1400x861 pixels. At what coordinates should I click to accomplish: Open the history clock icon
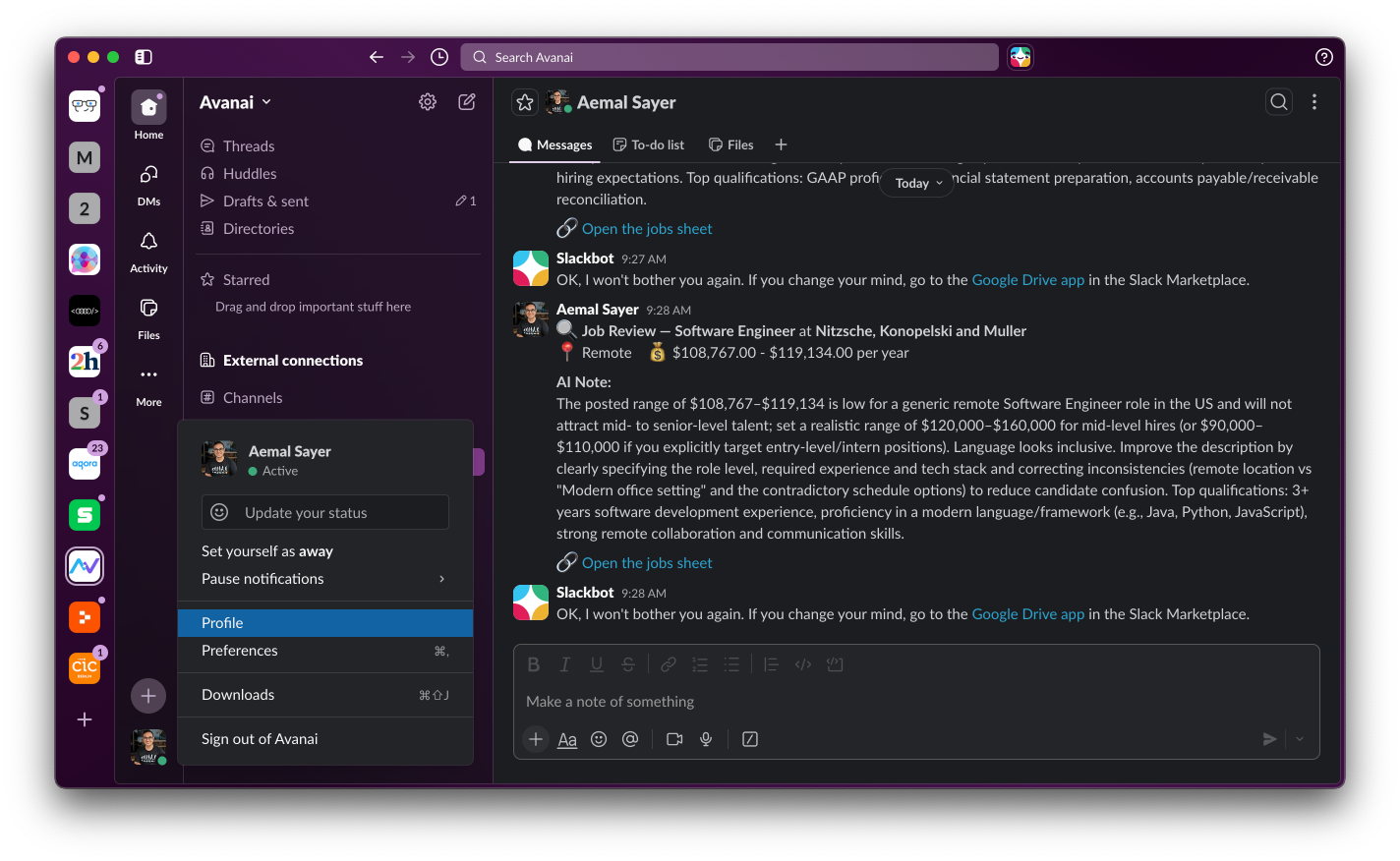point(439,57)
